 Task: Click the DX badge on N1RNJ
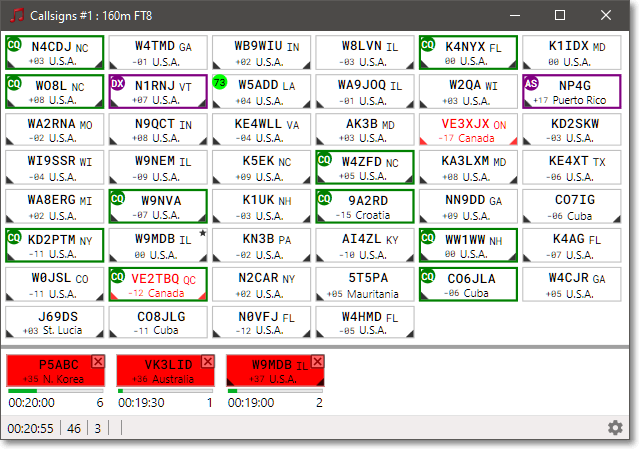tap(118, 83)
